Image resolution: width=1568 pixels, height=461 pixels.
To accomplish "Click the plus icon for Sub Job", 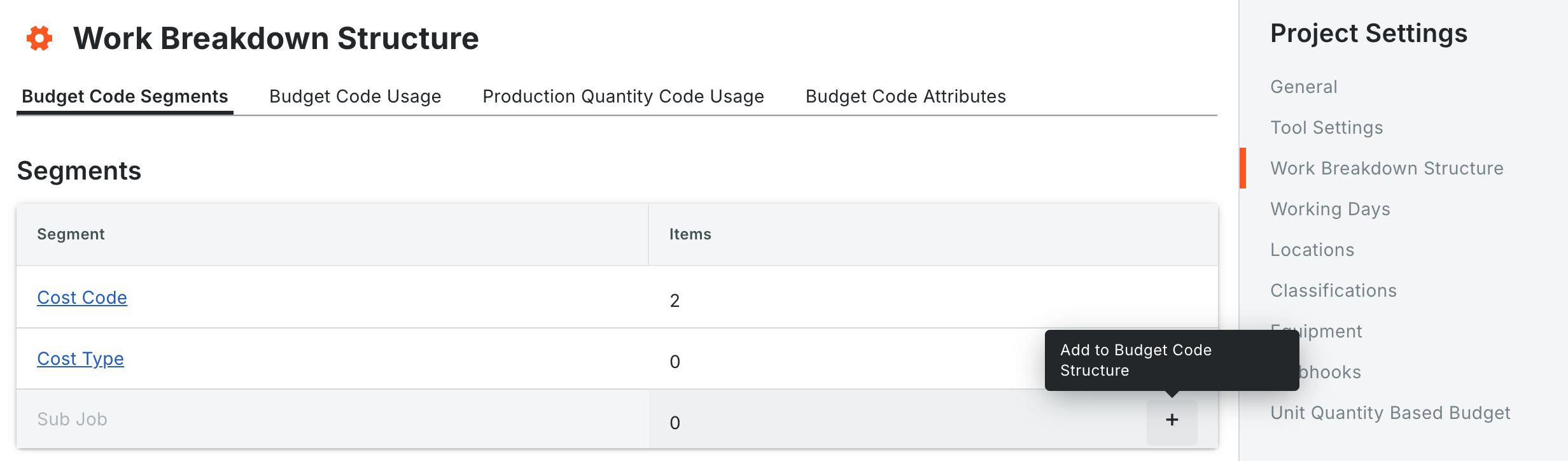I will (x=1172, y=420).
